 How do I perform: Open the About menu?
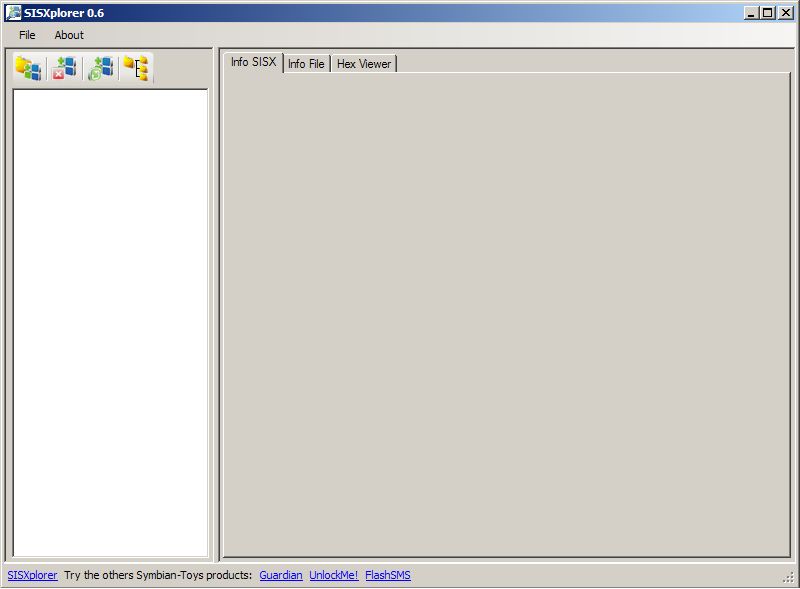point(69,35)
